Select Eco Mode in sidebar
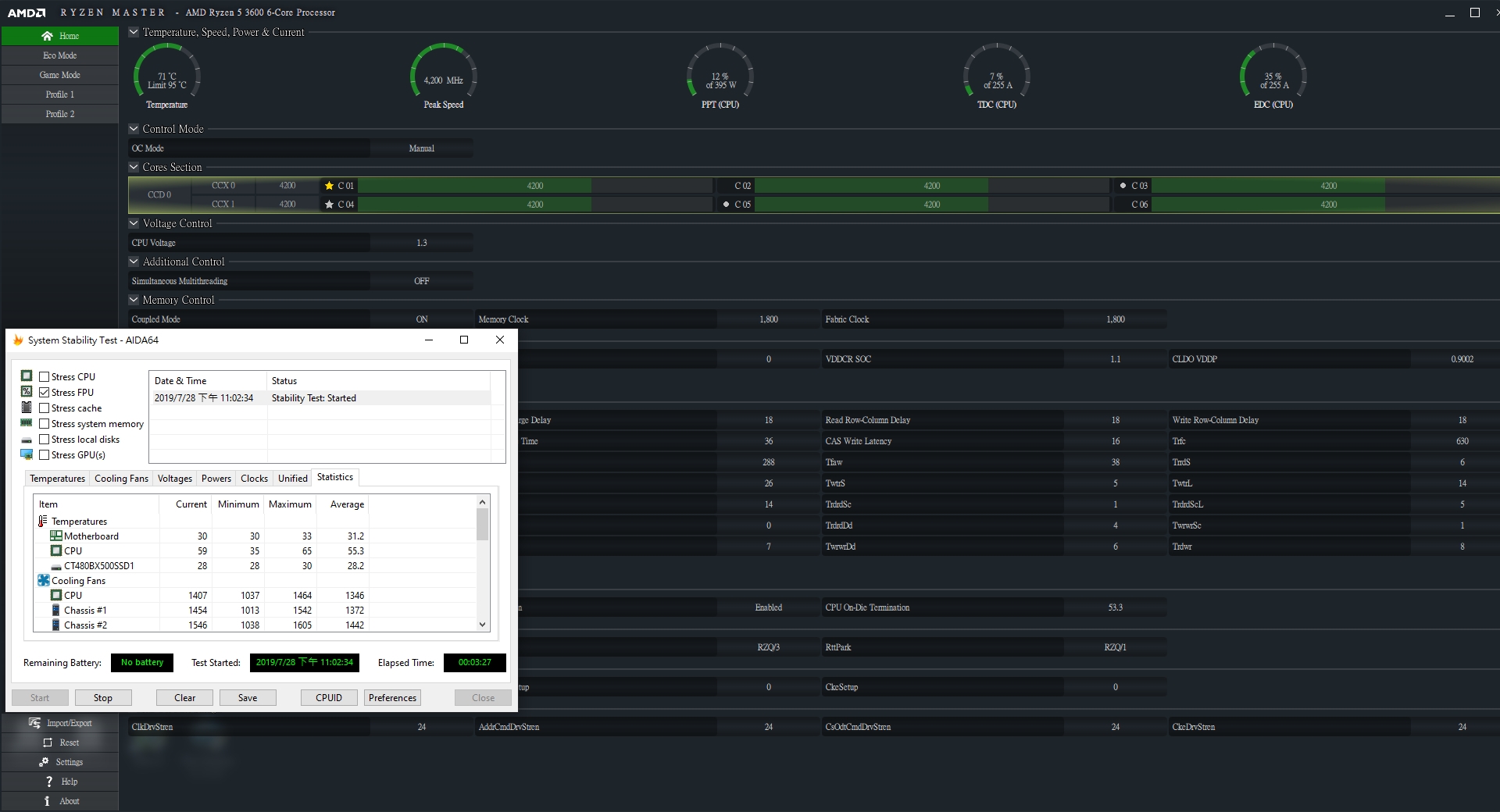Screen dimensions: 1500x812 tap(59, 55)
